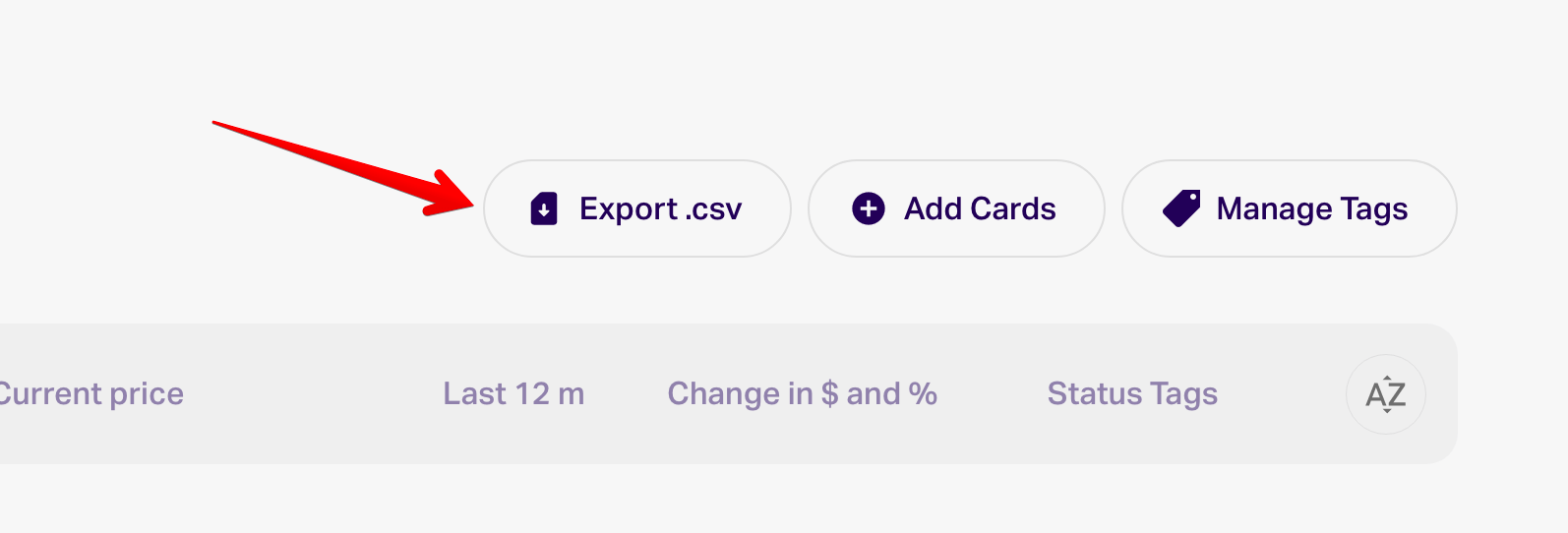The width and height of the screenshot is (1568, 533).
Task: Click the Add Cards text label
Action: pos(980,208)
